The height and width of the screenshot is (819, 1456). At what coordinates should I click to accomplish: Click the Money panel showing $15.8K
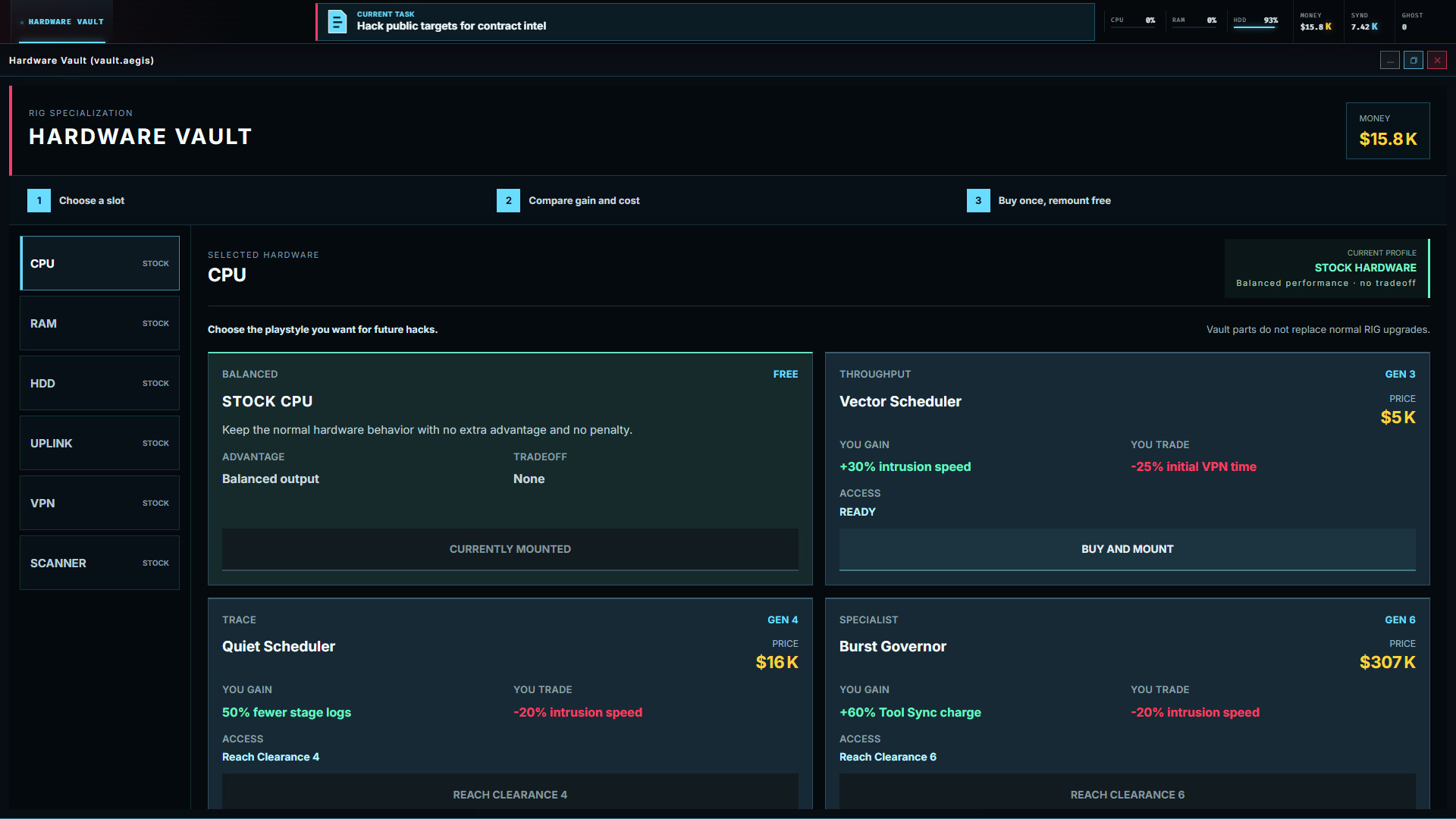point(1388,130)
